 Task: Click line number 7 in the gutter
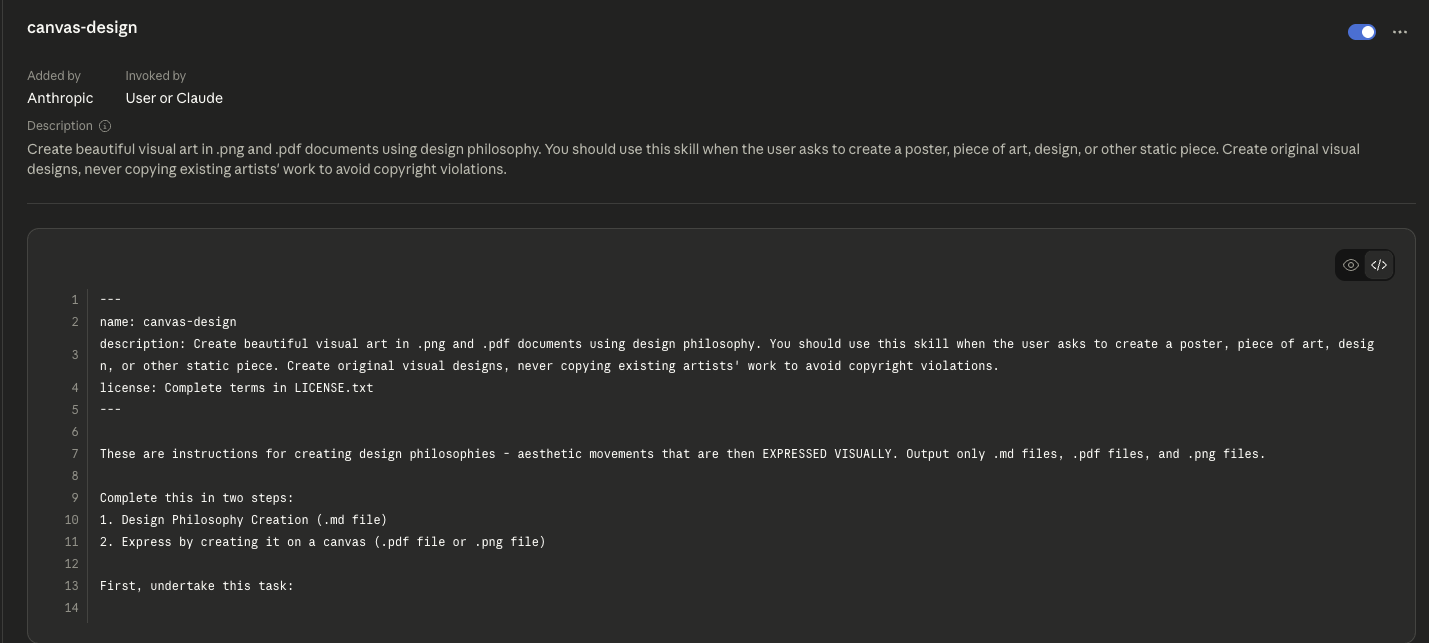point(74,454)
